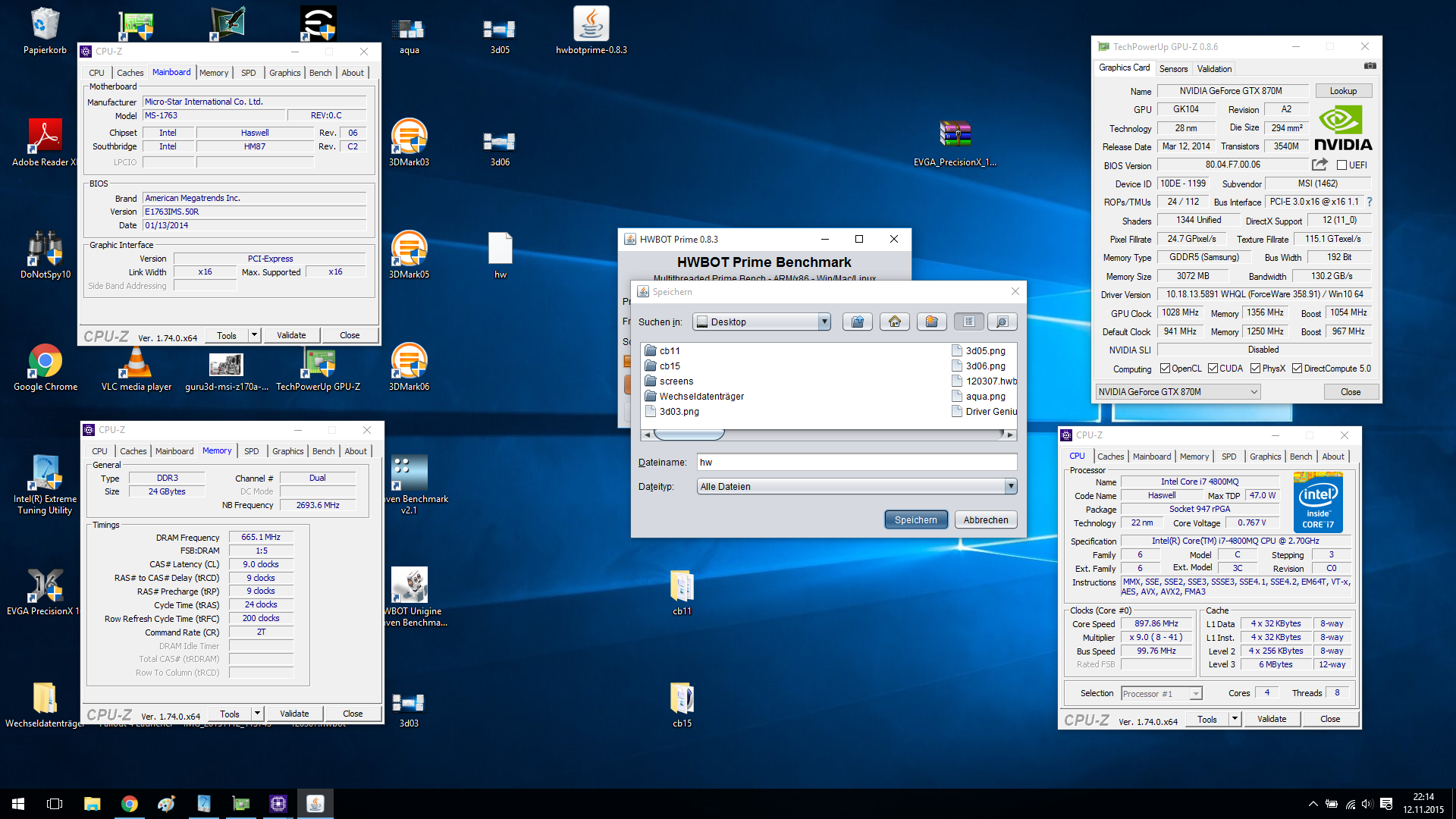Launch DoNotSpy10 desktop shortcut
Viewport: 1456px width, 819px height.
45,256
